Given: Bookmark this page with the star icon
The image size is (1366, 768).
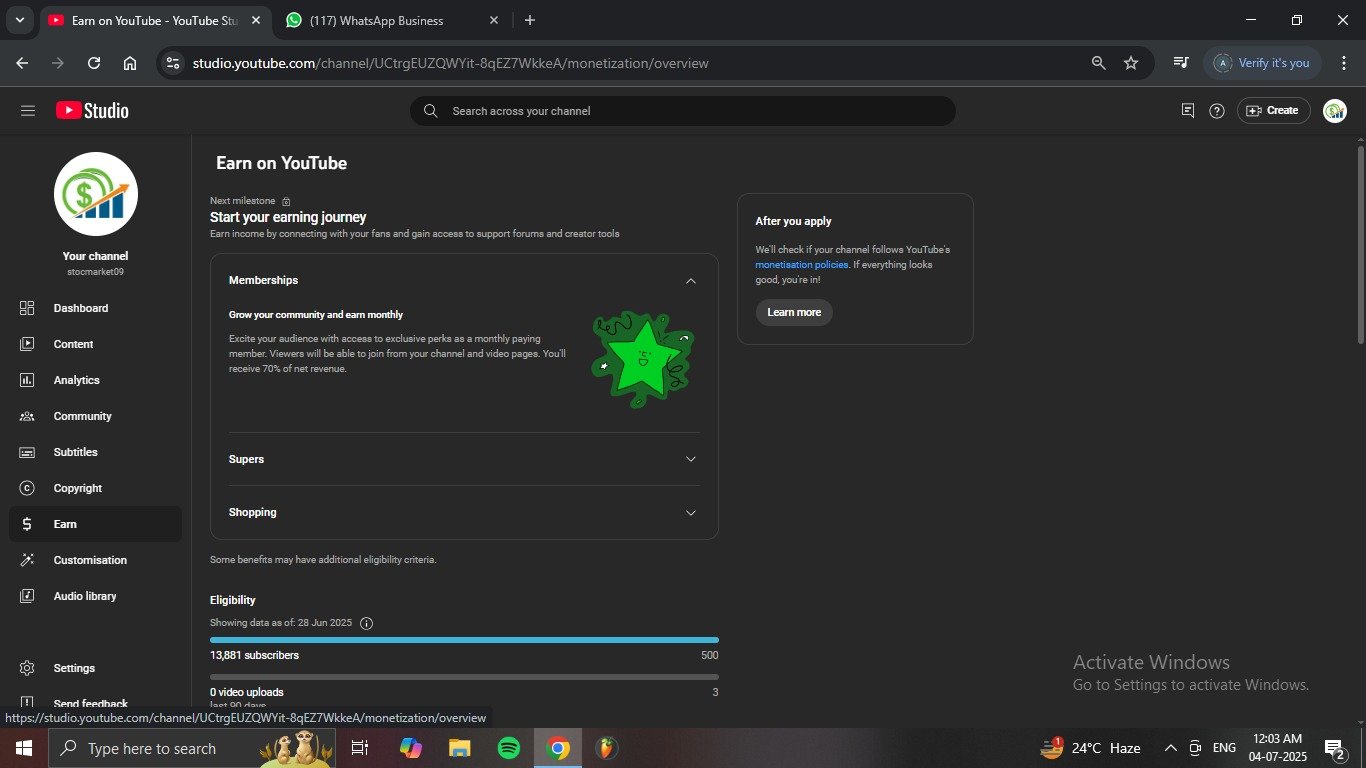Looking at the screenshot, I should tap(1131, 63).
